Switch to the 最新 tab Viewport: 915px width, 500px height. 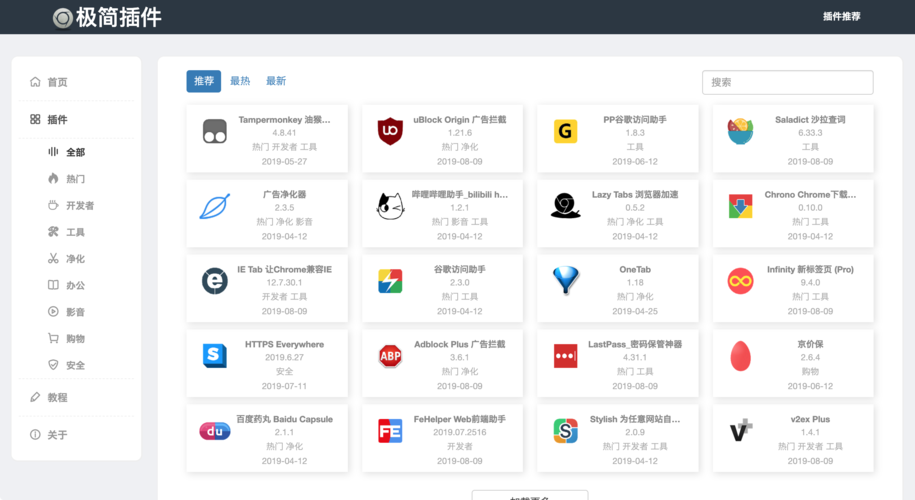tap(276, 81)
